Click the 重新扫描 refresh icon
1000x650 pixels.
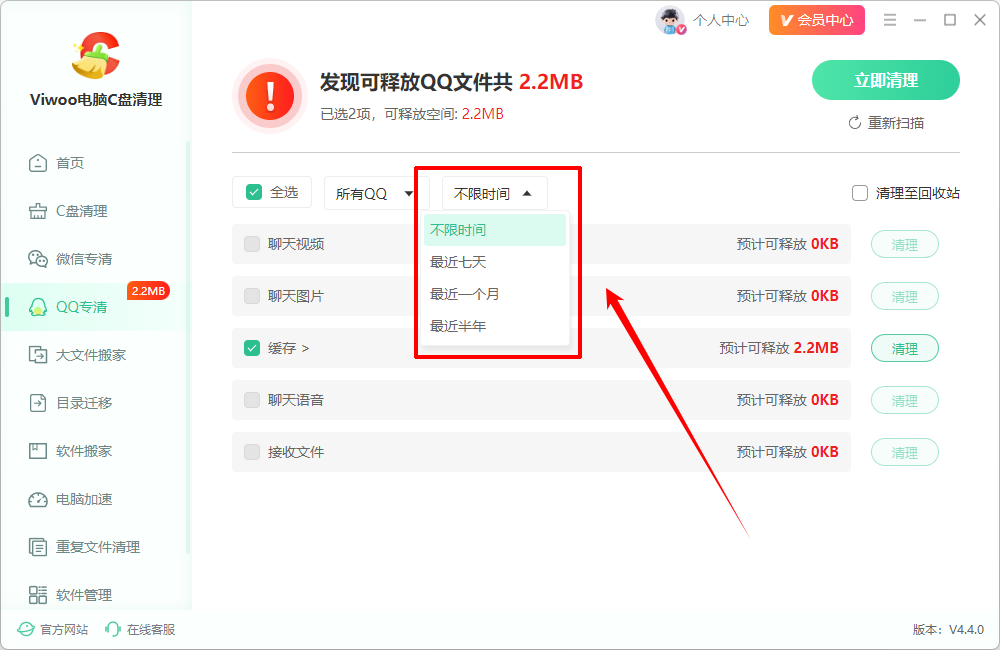(855, 123)
